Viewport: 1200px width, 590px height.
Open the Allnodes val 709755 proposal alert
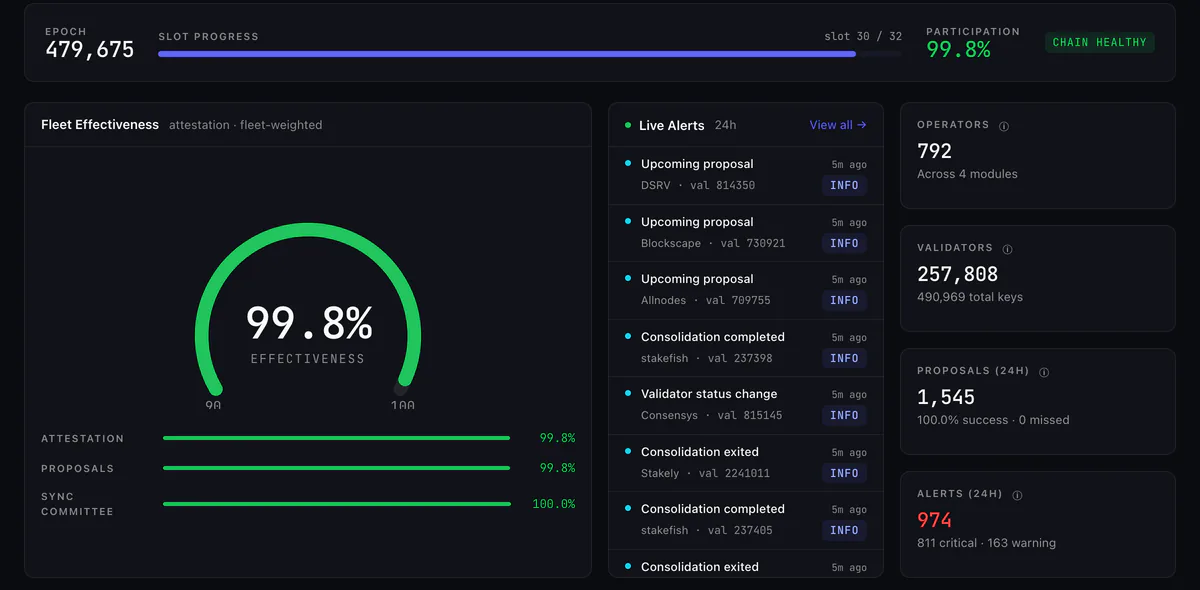click(746, 291)
